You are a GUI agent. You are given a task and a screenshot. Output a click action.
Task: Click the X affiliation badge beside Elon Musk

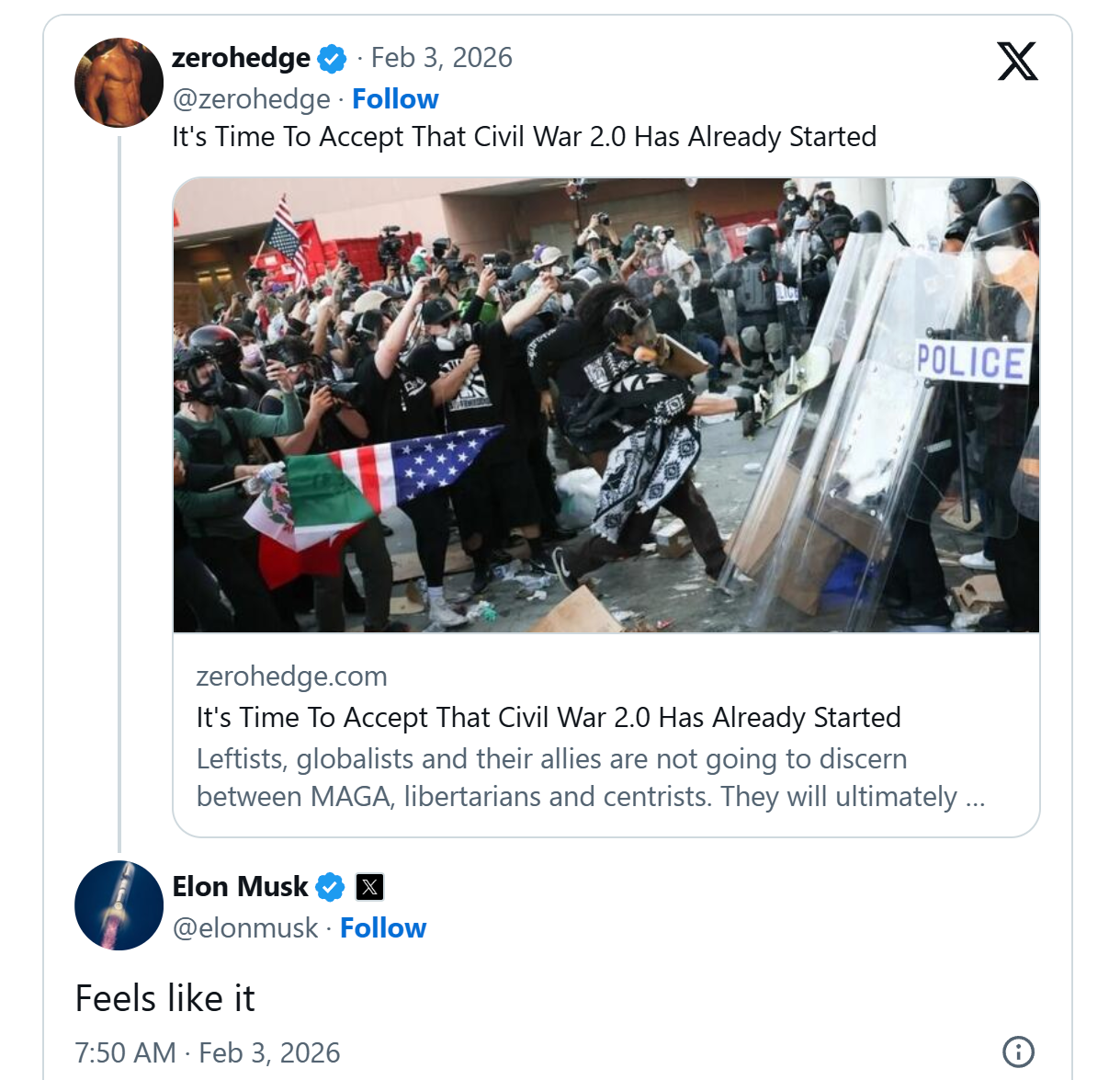[370, 886]
